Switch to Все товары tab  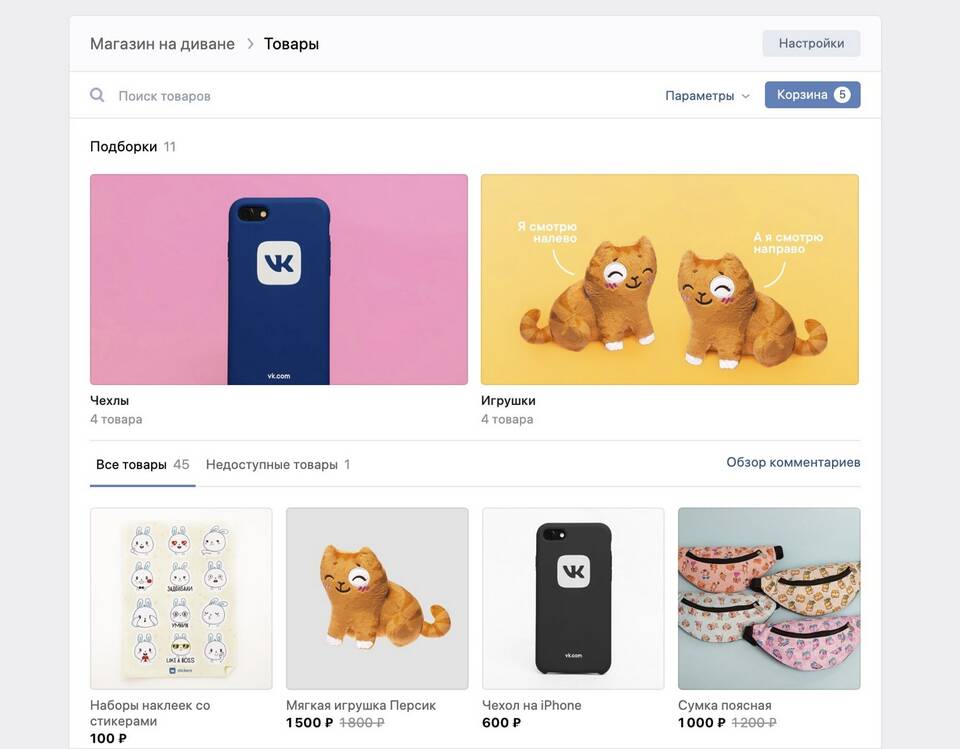pos(143,465)
